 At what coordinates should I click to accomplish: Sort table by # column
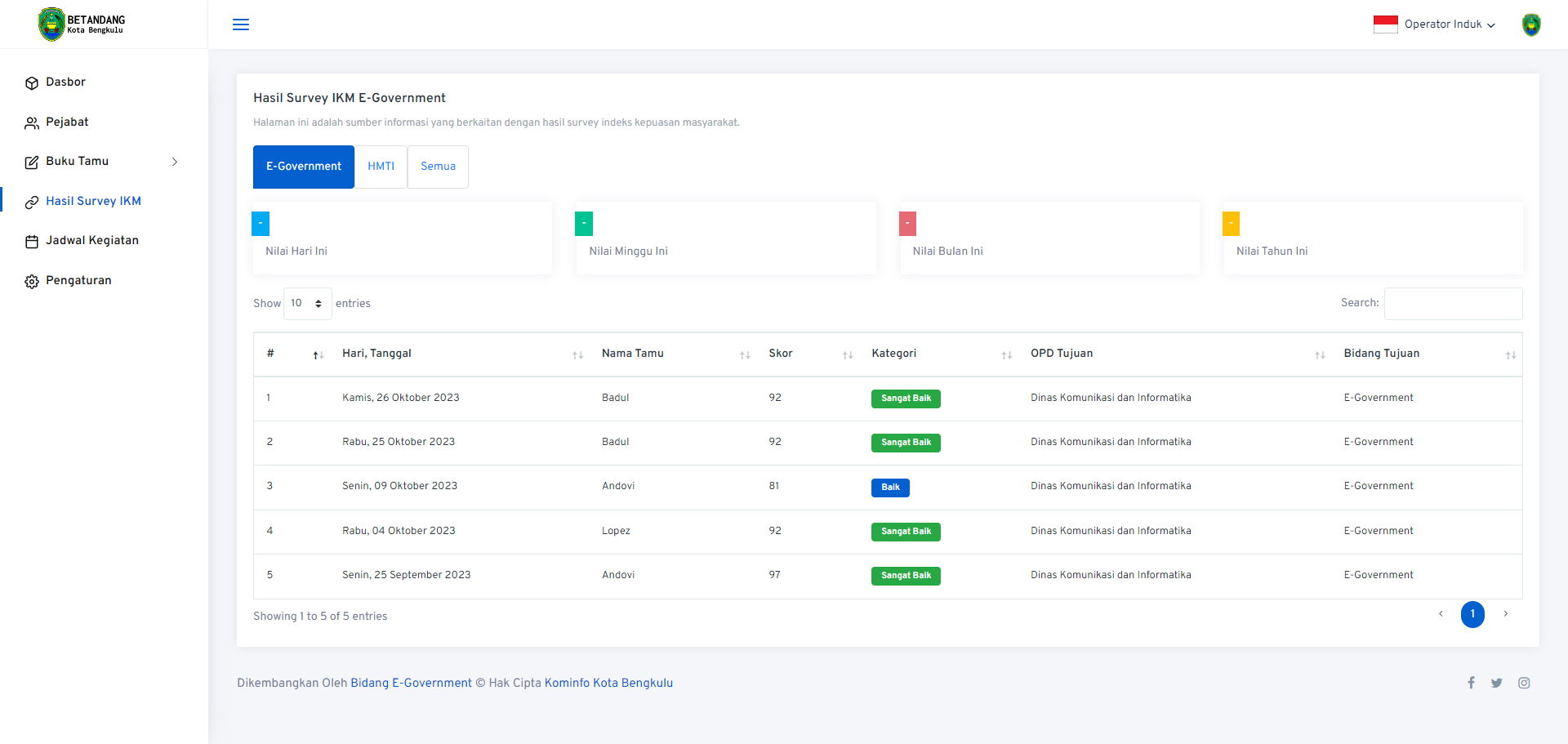click(292, 354)
